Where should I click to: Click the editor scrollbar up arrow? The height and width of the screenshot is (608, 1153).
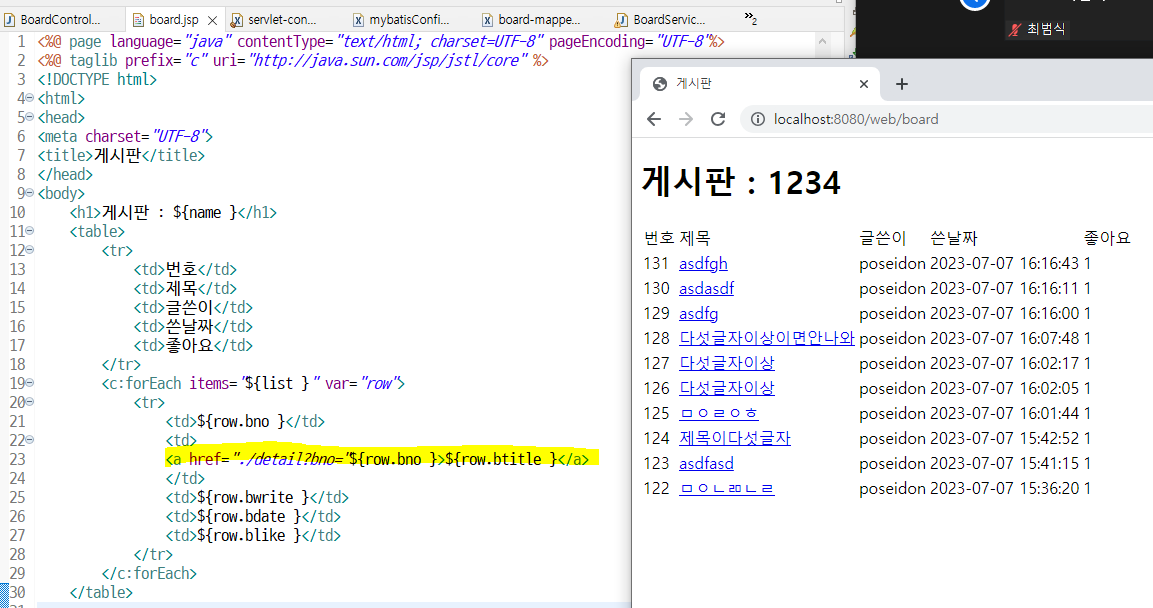pyautogui.click(x=822, y=41)
